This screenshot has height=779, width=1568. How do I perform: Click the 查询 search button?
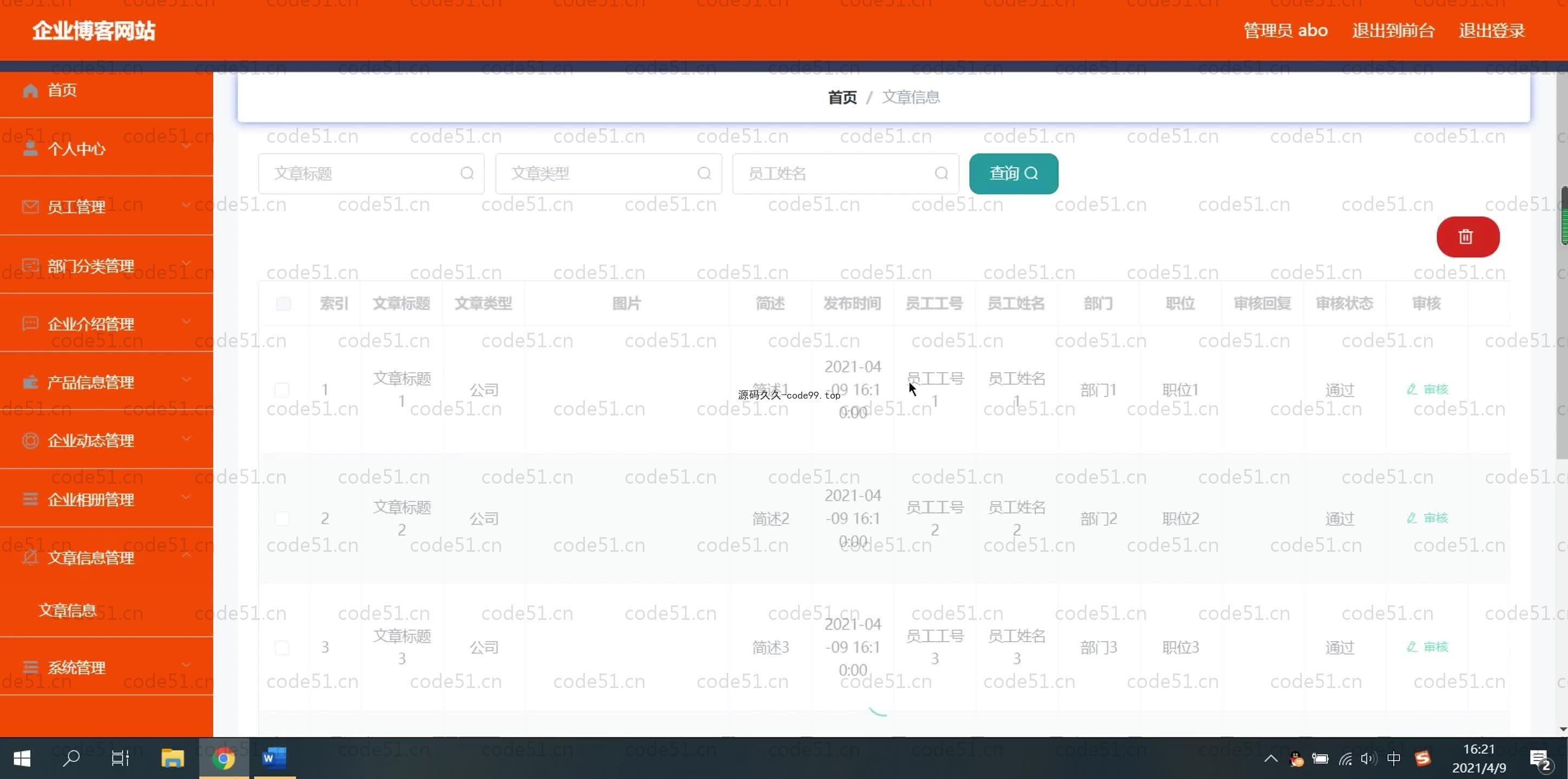point(1013,174)
